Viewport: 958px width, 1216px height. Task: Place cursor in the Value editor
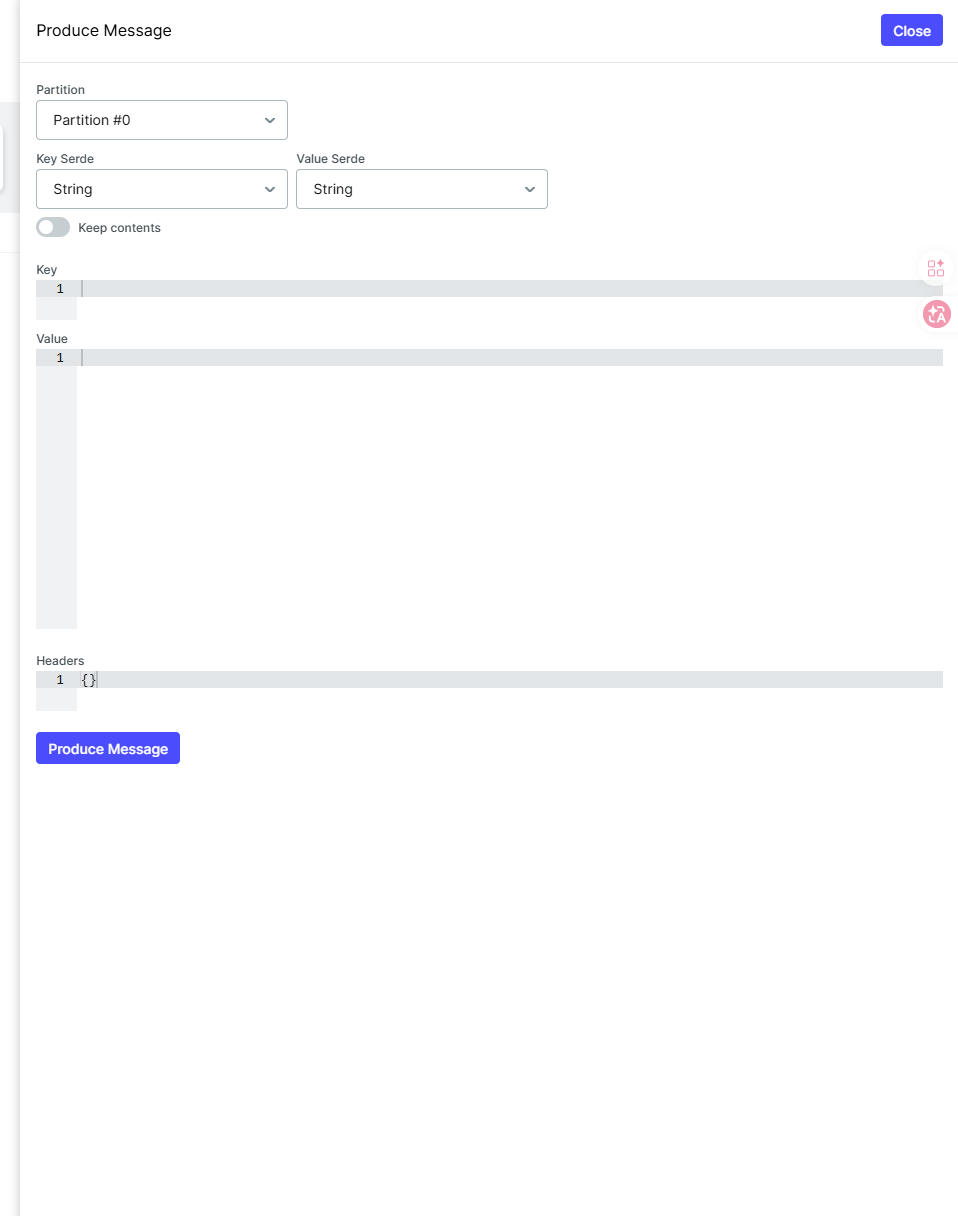coord(500,358)
